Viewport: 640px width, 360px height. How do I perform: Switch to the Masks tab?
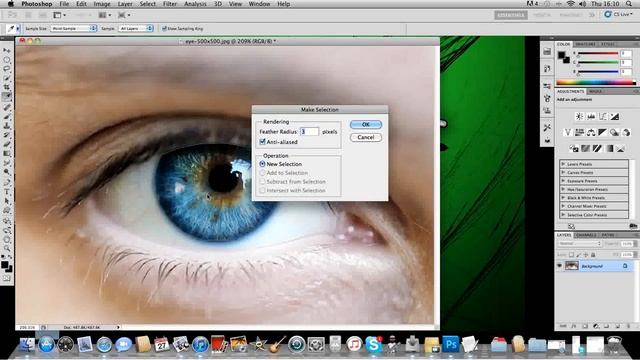596,91
